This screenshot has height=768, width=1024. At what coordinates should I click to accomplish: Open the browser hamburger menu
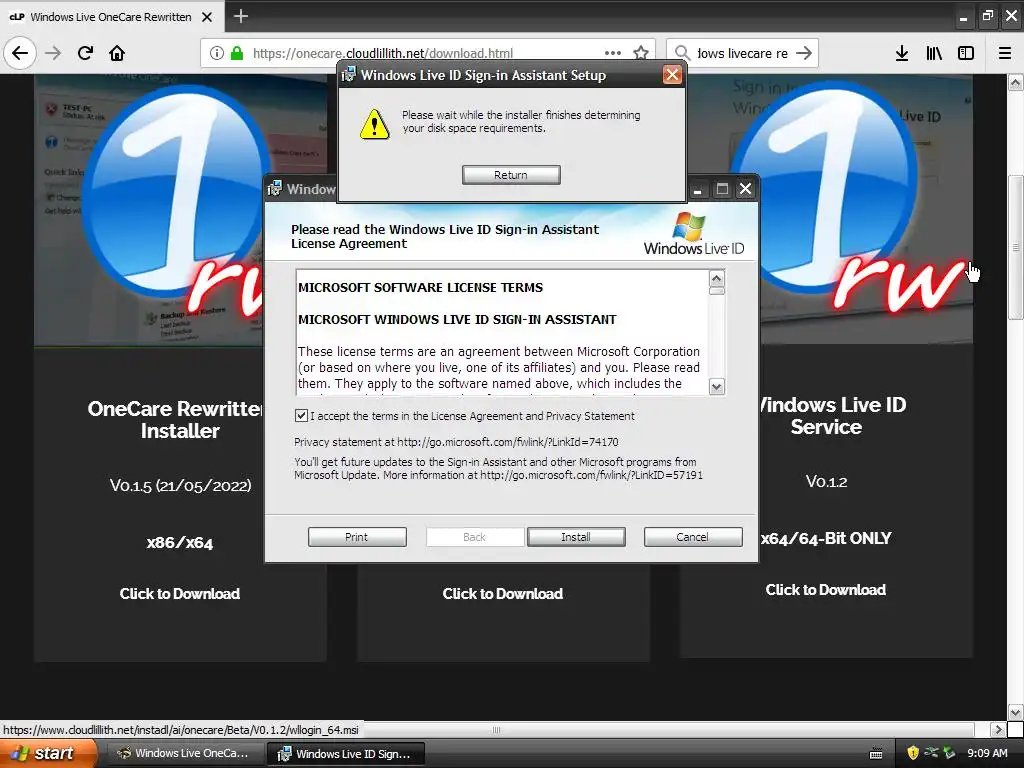(1005, 53)
